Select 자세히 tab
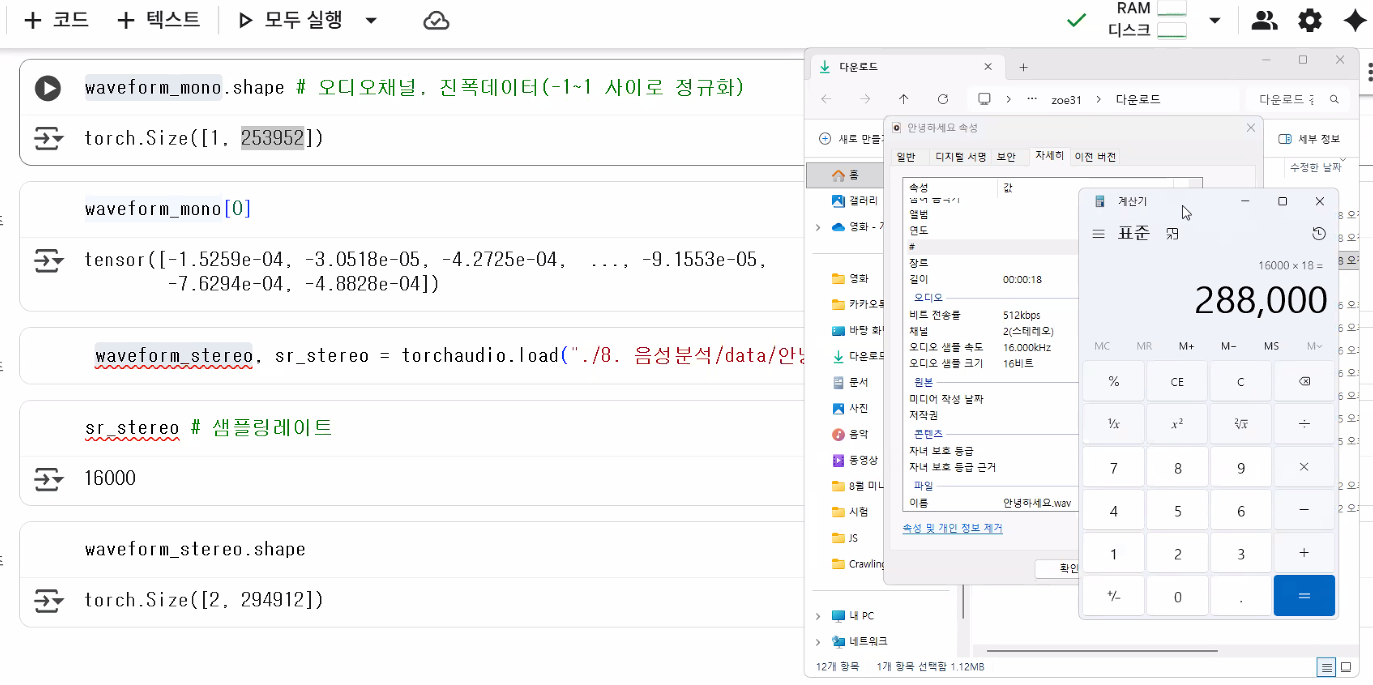The image size is (1373, 685). click(x=1049, y=156)
